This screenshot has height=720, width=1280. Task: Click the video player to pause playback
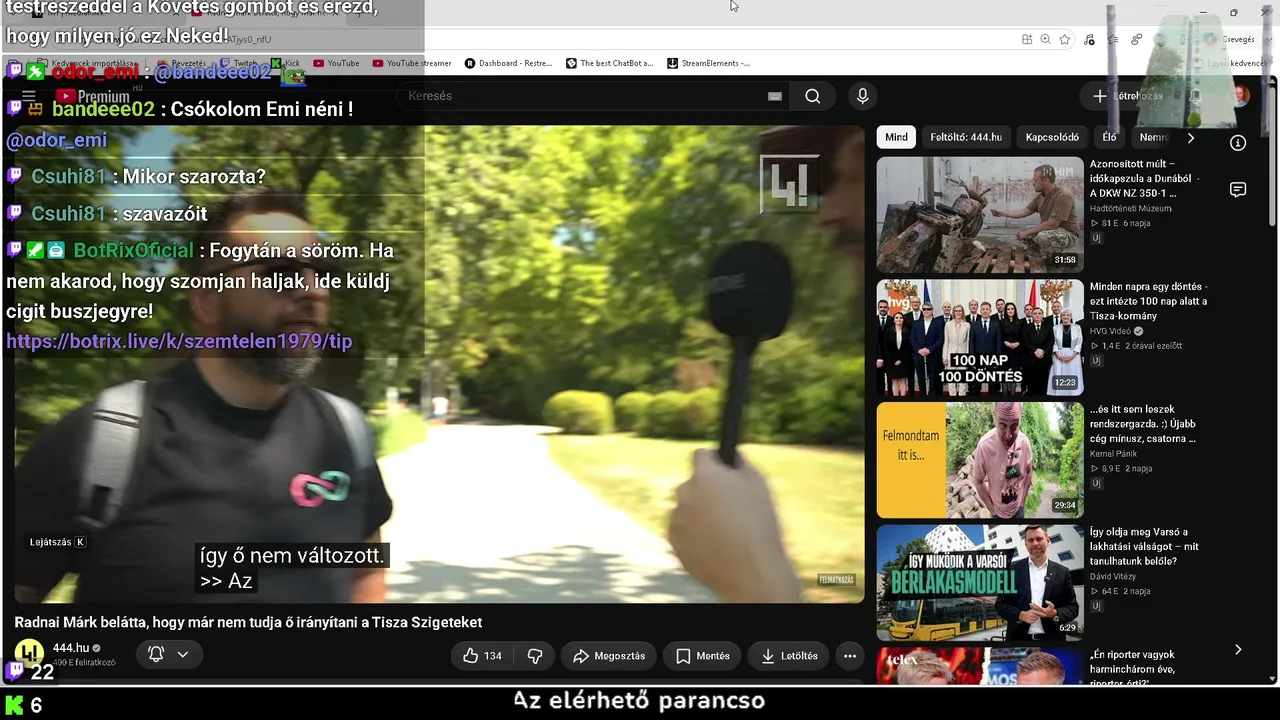(x=440, y=364)
